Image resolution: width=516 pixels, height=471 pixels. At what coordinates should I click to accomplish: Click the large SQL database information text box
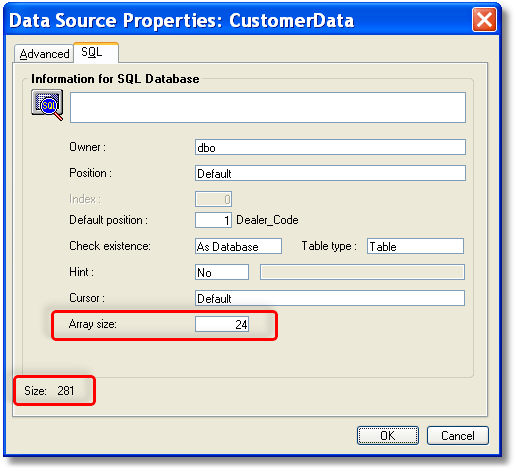268,107
